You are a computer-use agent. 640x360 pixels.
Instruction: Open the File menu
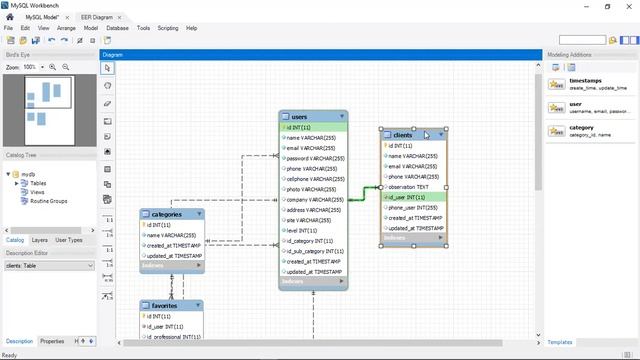(x=8, y=28)
